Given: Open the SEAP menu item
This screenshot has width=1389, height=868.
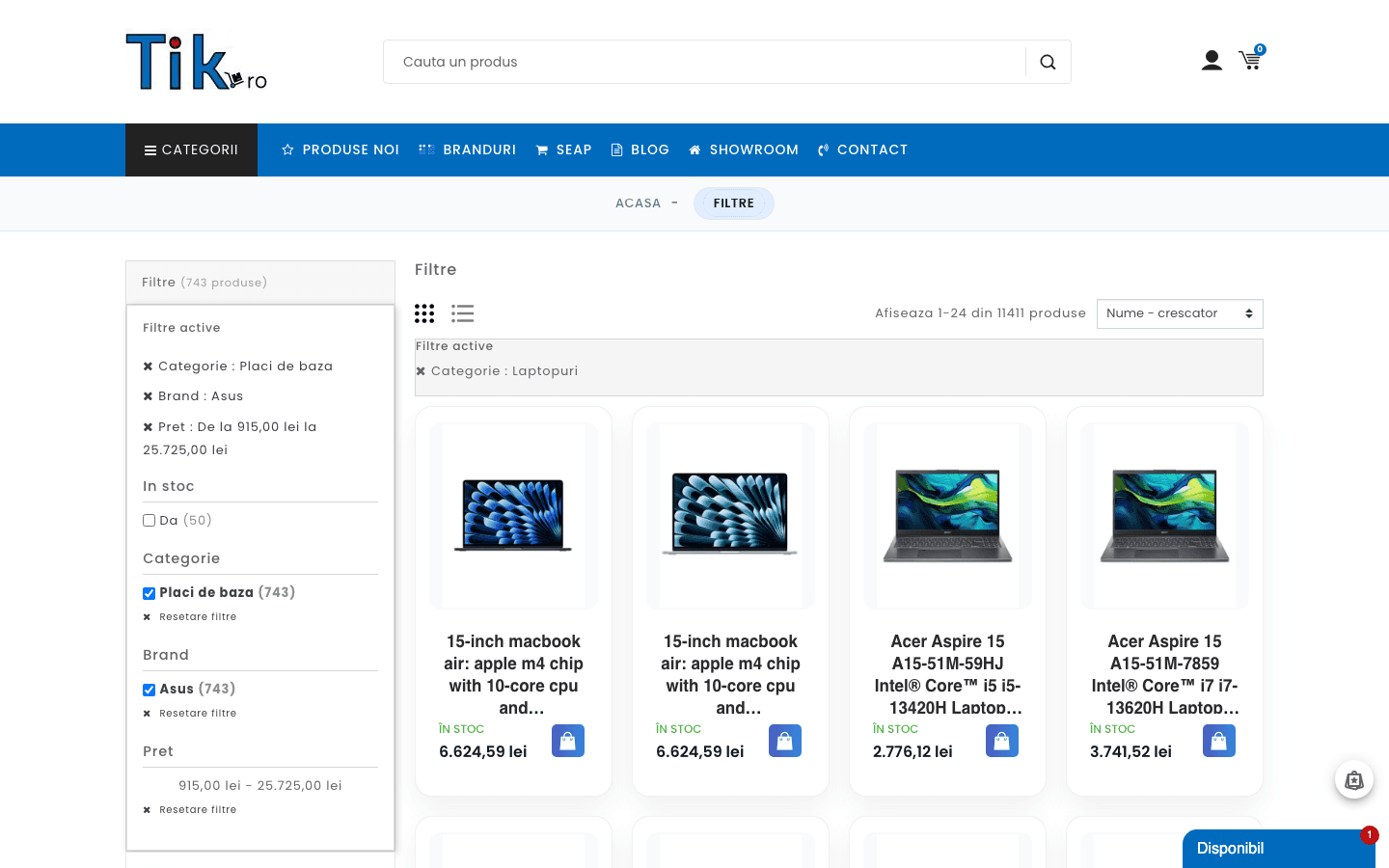Looking at the screenshot, I should (x=563, y=149).
